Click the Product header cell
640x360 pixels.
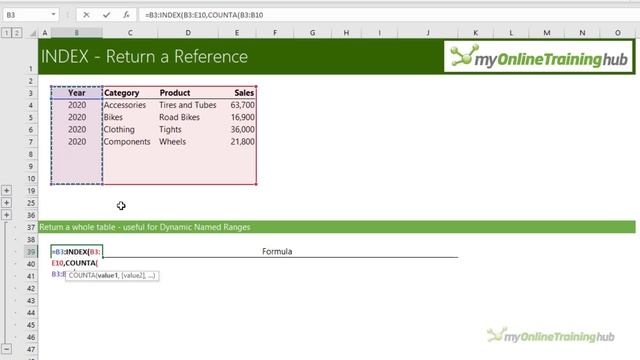point(188,93)
